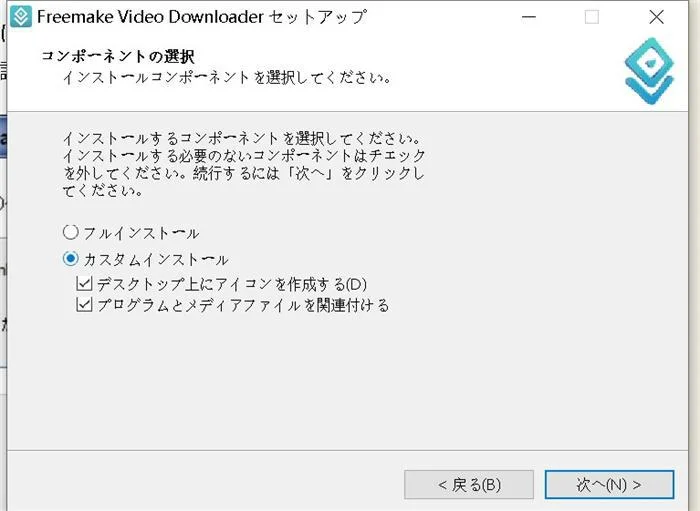Click the header subtitle インストールコンポーネントを選択してください
The image size is (700, 511).
coord(225,77)
